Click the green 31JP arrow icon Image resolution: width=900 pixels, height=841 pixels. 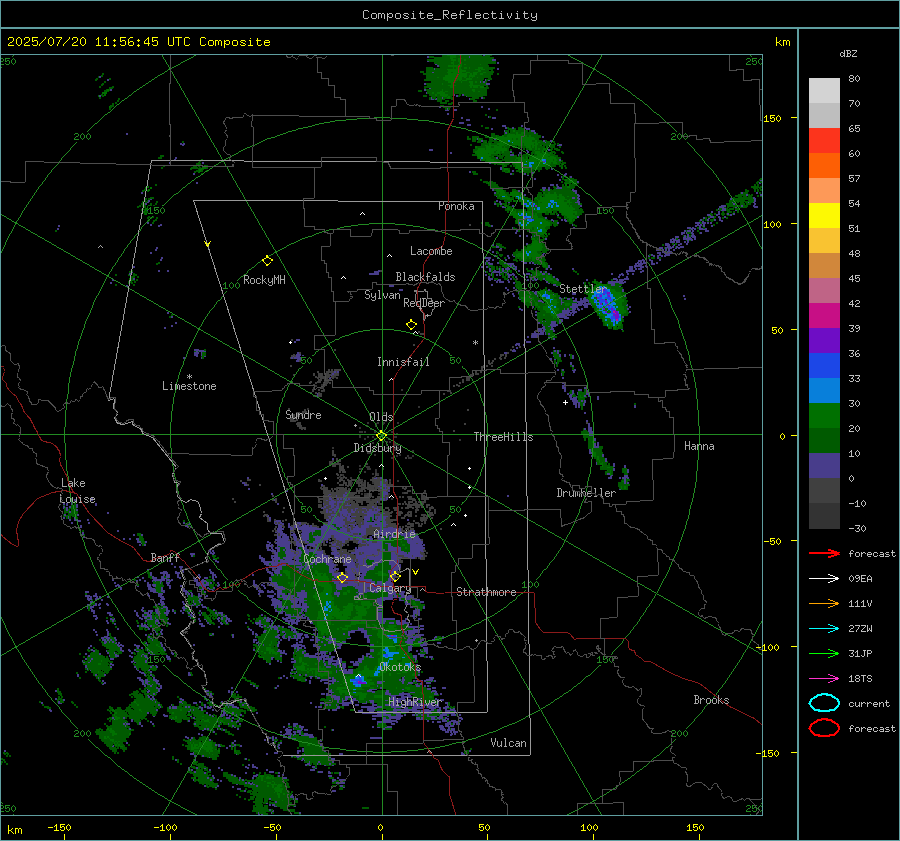pyautogui.click(x=824, y=653)
